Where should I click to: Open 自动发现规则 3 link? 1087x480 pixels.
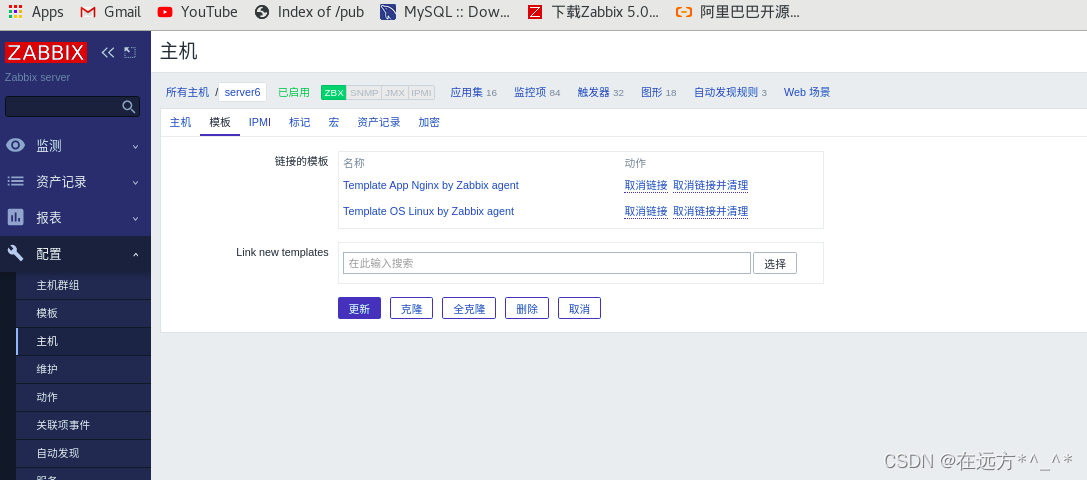pyautogui.click(x=730, y=92)
